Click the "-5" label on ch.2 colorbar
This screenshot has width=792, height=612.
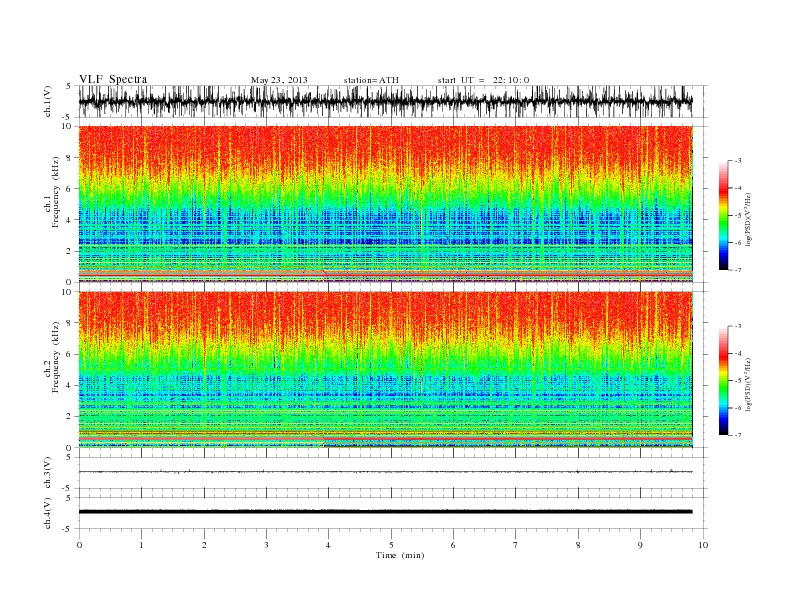738,381
